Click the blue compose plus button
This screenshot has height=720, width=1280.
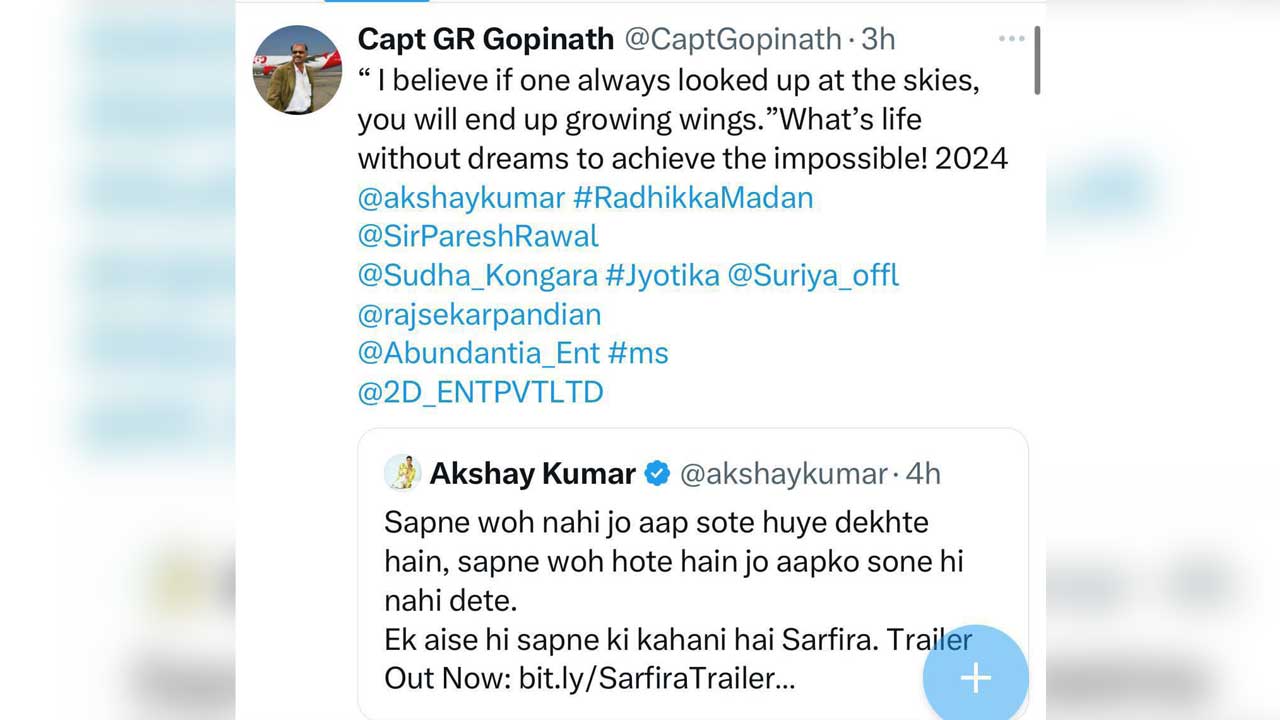point(975,677)
